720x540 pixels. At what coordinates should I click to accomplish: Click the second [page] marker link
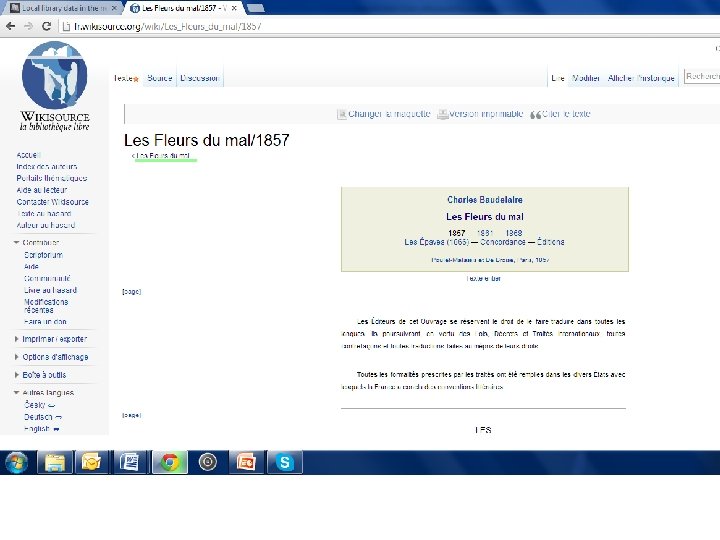click(x=131, y=415)
